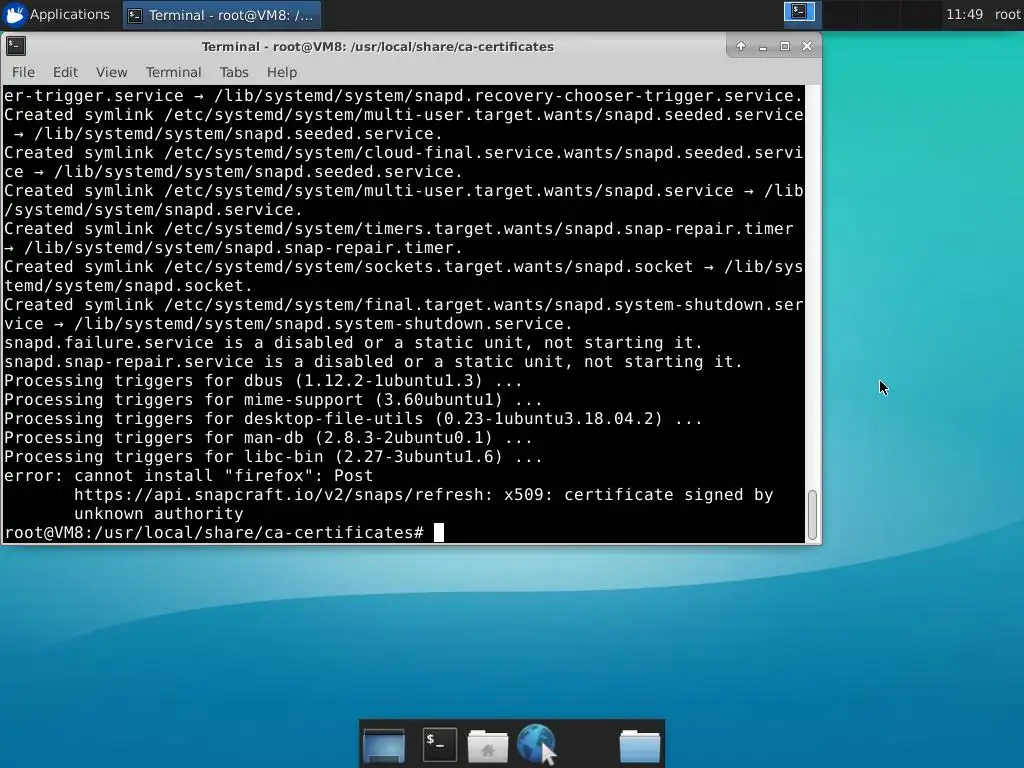Click 'Processing triggers for desktop-file-utils' line
Image resolution: width=1024 pixels, height=768 pixels.
click(353, 419)
